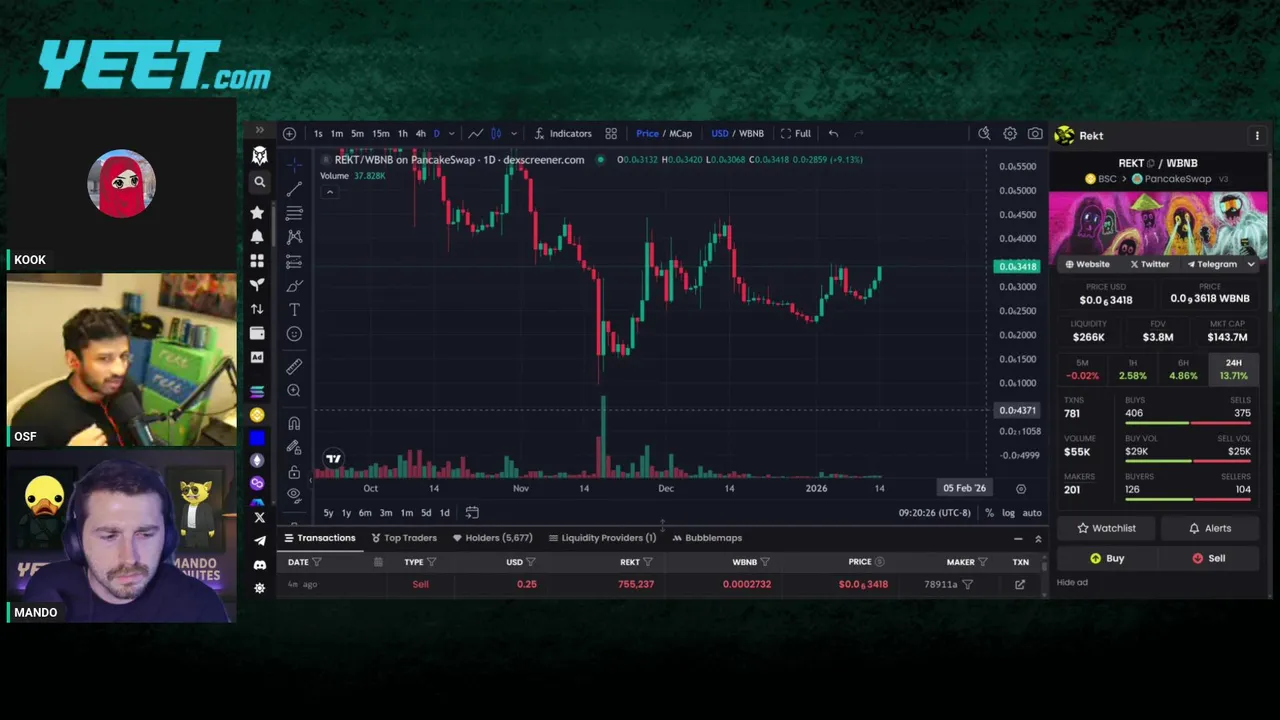Open TYPE column filter in transactions
The image size is (1280, 720).
[x=431, y=562]
